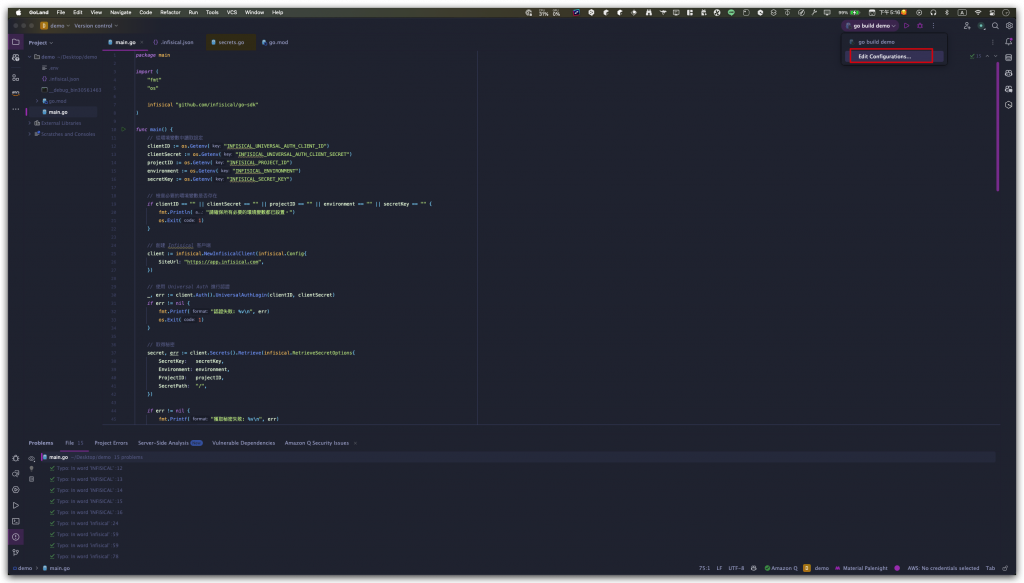The height and width of the screenshot is (583, 1024).
Task: Open the Refactor menu
Action: pyautogui.click(x=170, y=12)
